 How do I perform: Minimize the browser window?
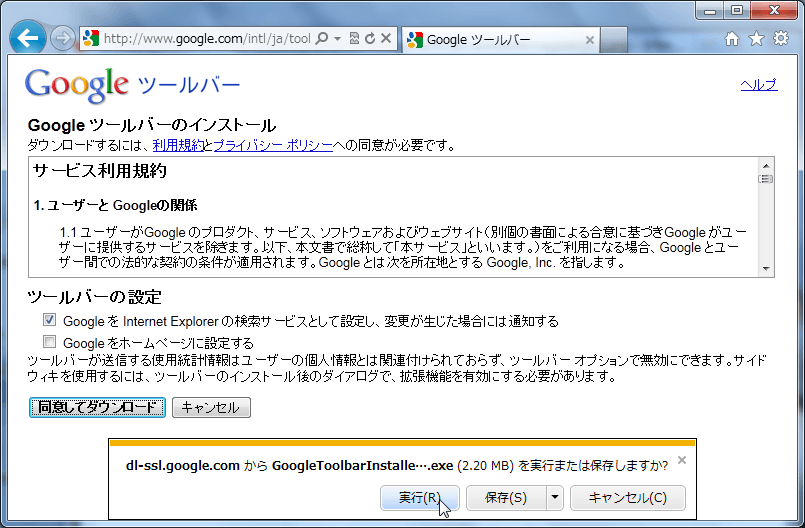tap(710, 10)
